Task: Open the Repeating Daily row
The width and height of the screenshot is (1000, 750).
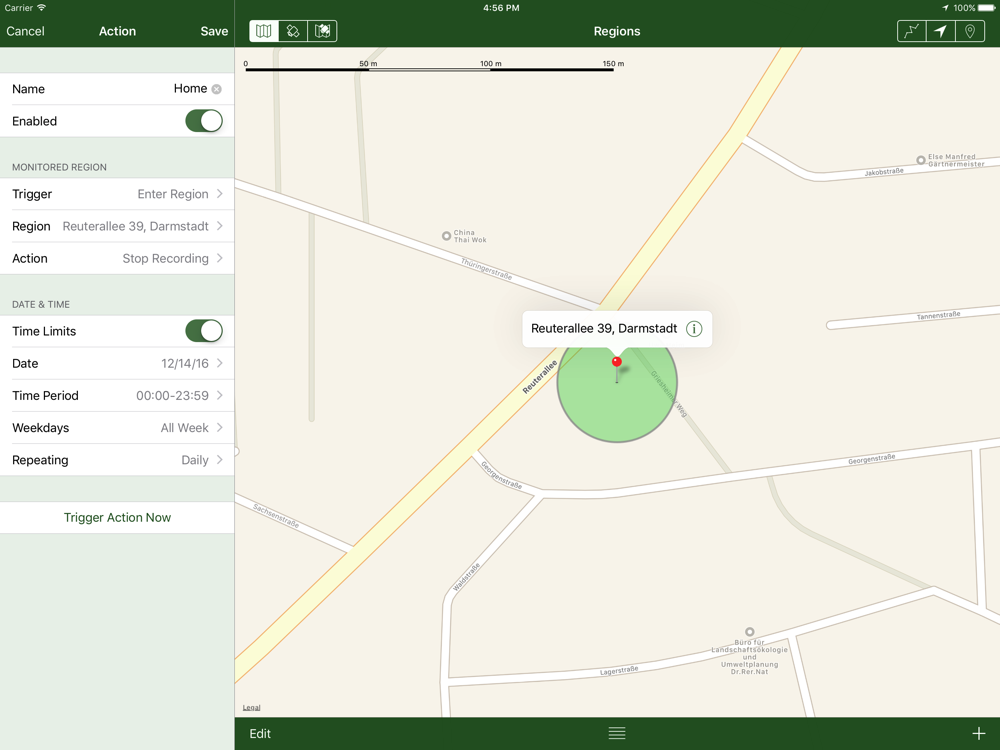Action: (x=117, y=460)
